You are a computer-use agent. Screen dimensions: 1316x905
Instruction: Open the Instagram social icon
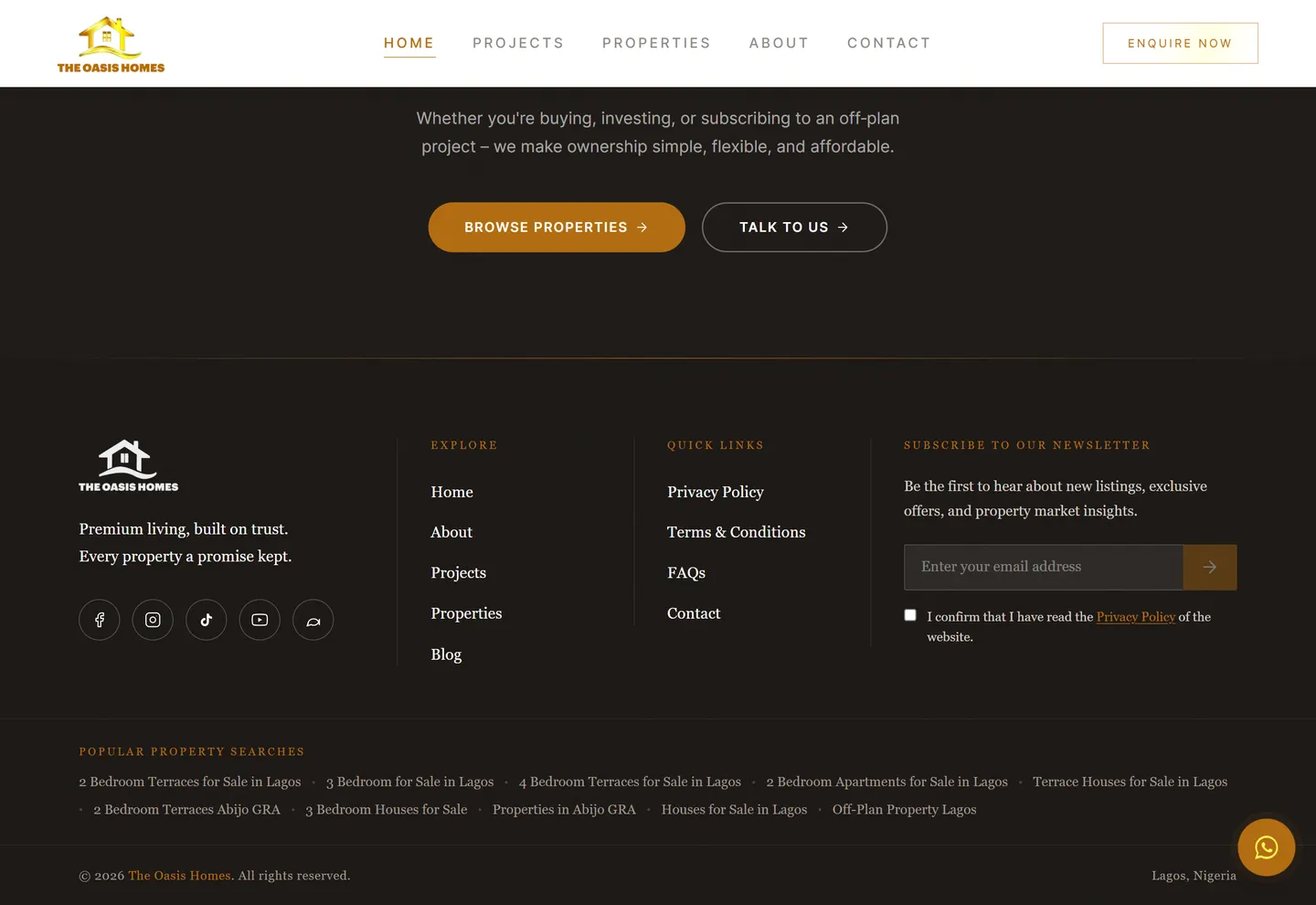pos(153,620)
